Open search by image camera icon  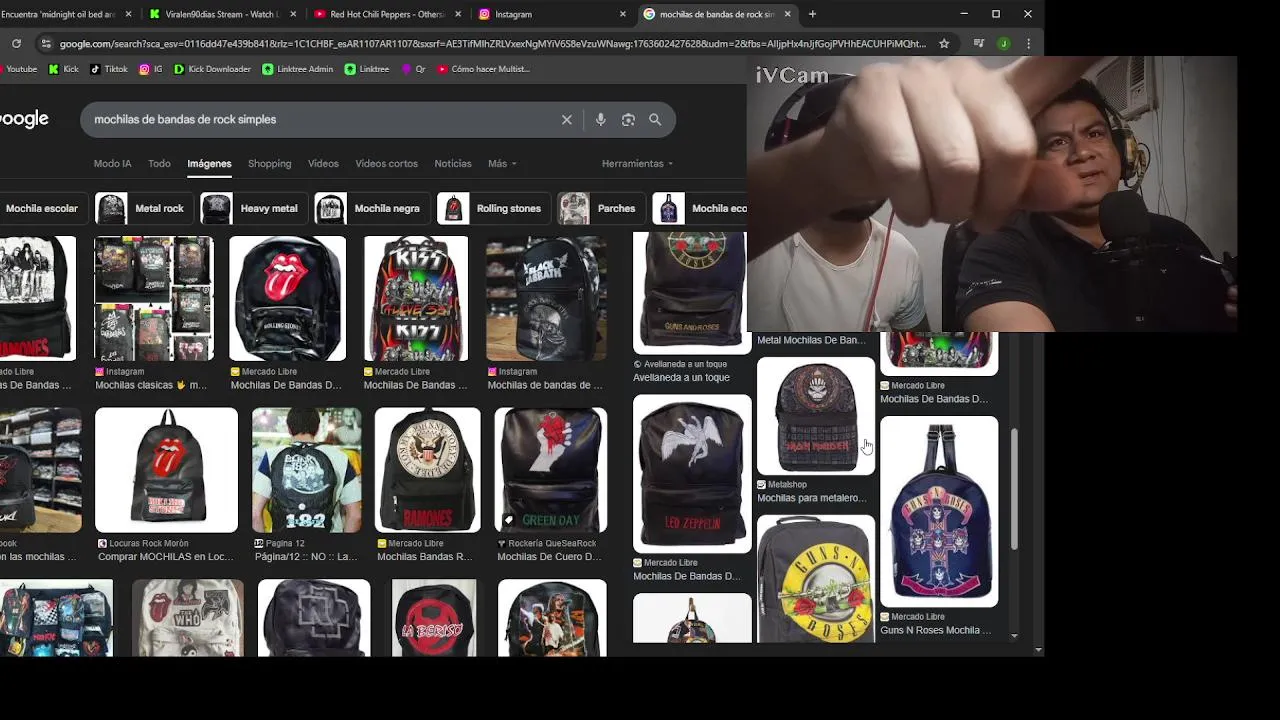pyautogui.click(x=628, y=119)
